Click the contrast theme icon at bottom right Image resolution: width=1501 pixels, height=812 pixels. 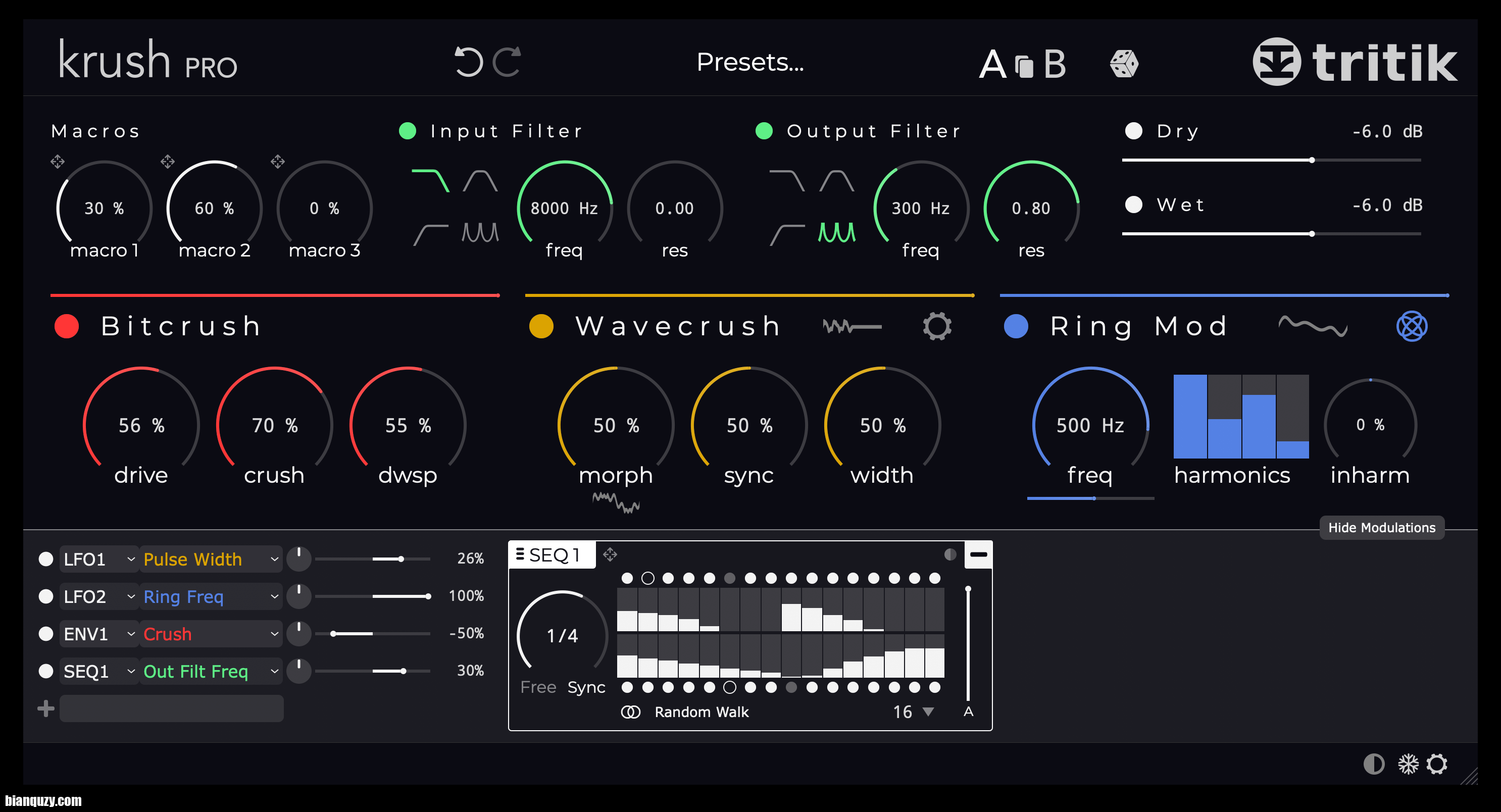pyautogui.click(x=1374, y=764)
